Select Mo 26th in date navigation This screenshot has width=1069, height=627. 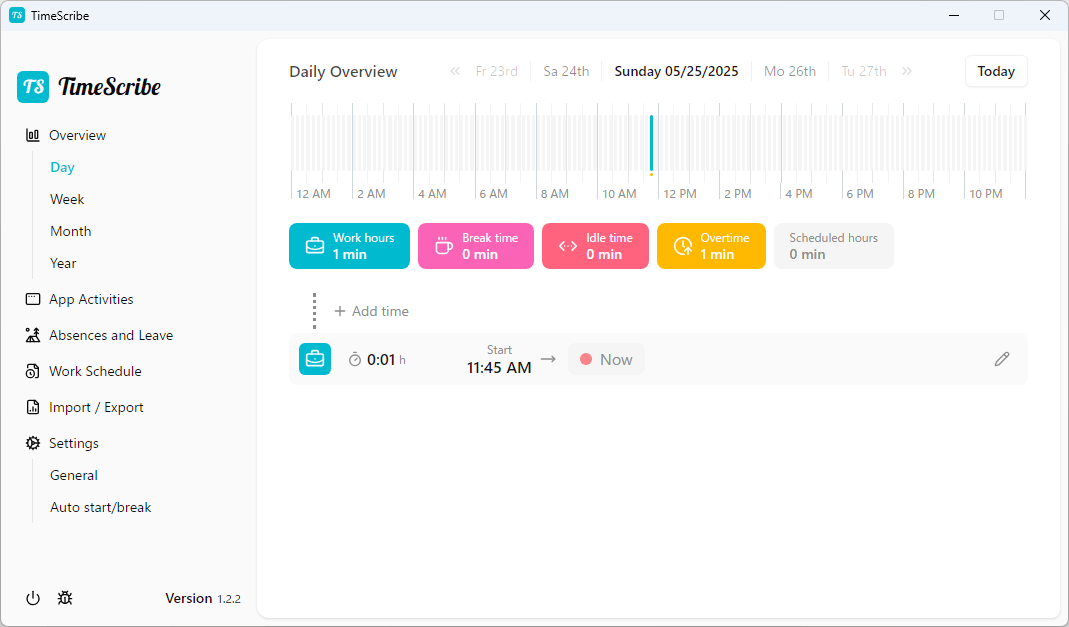click(789, 72)
